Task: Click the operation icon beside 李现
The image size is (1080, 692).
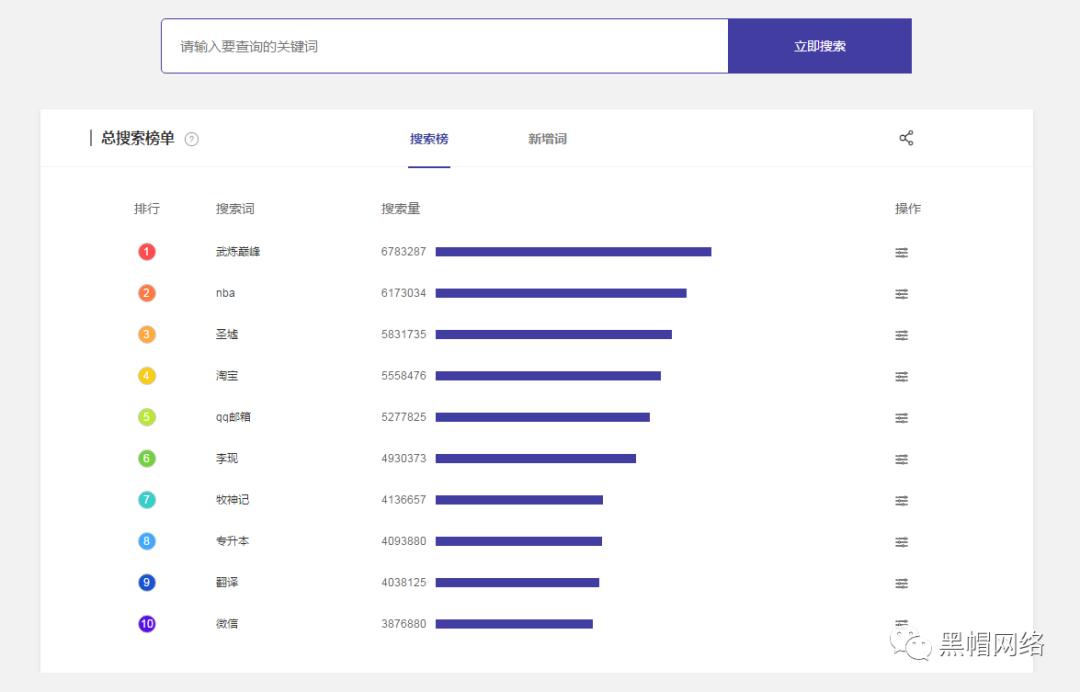Action: pyautogui.click(x=902, y=458)
